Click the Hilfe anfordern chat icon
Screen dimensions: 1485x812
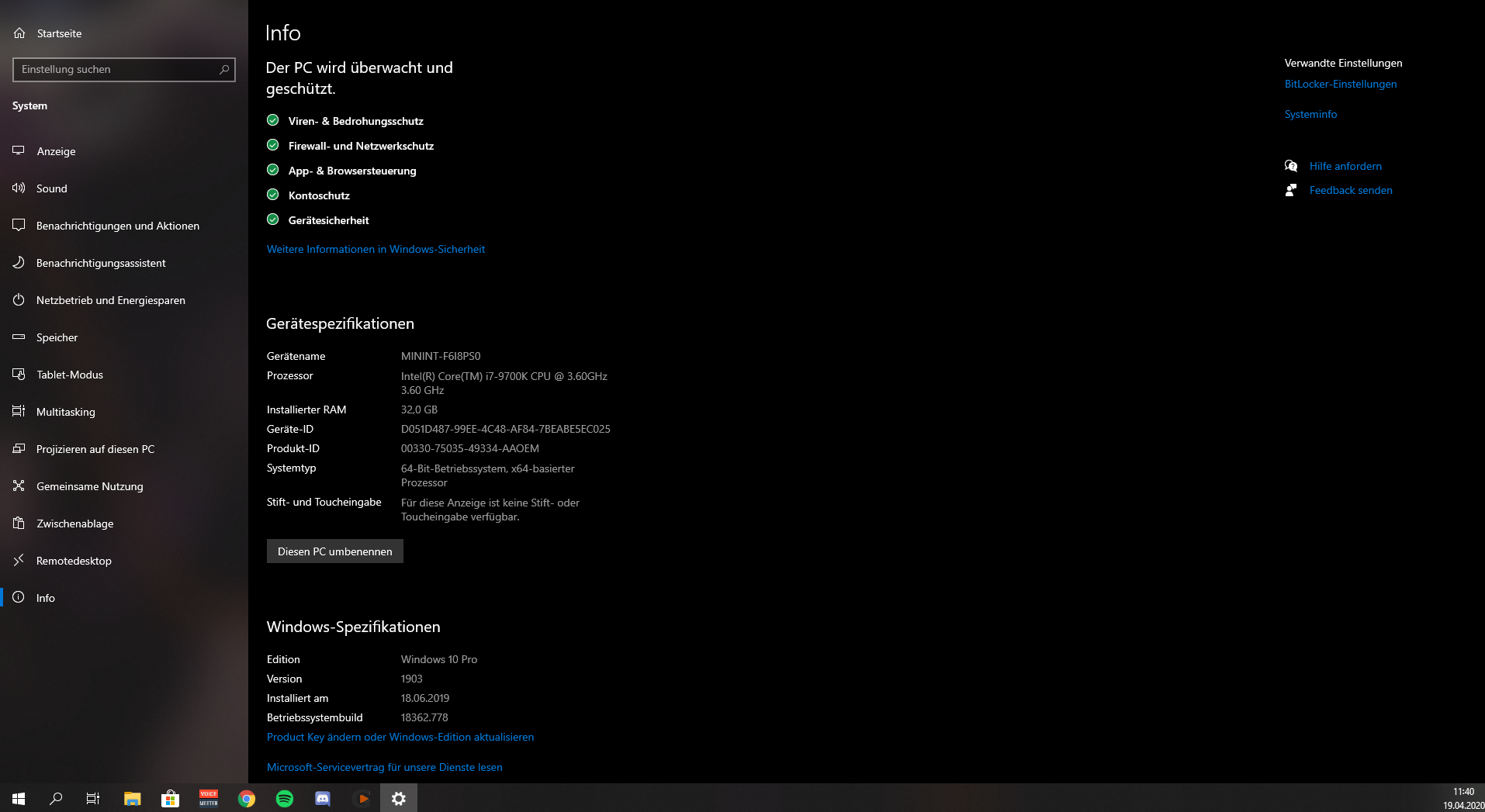click(x=1291, y=166)
